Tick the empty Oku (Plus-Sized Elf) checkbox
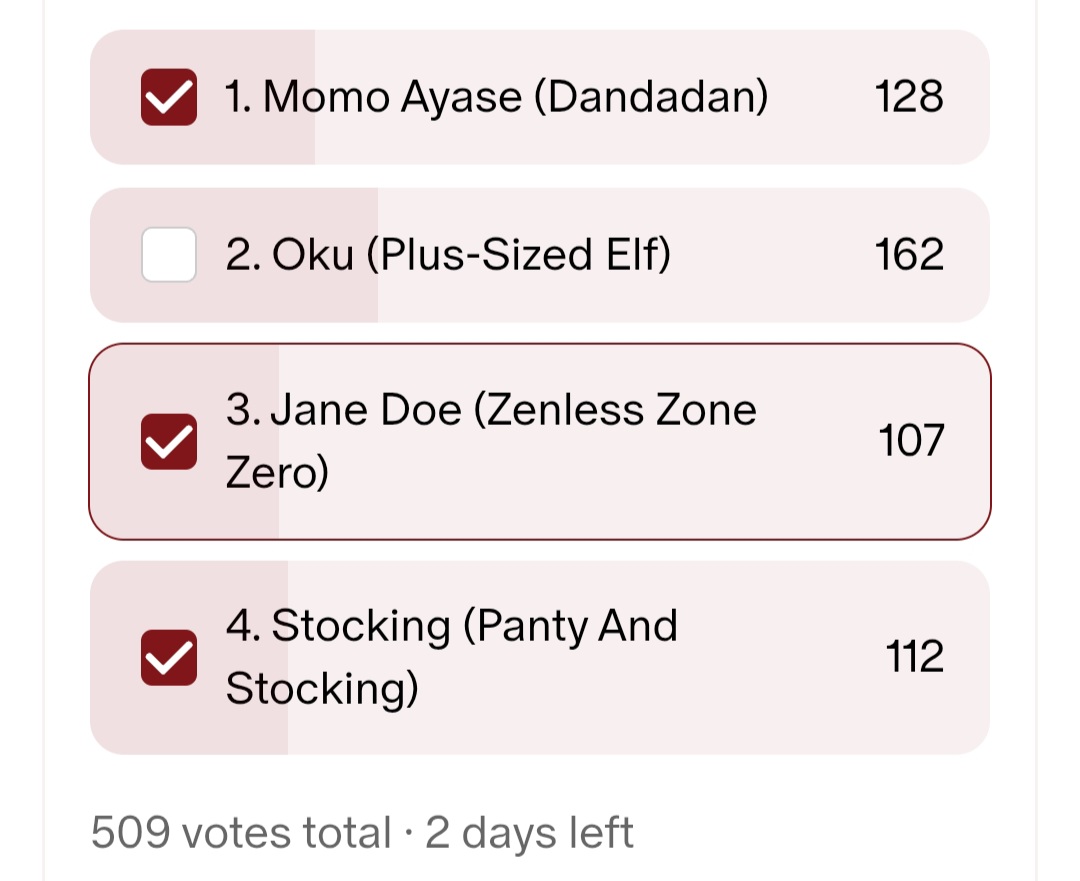1080x881 pixels. click(168, 255)
